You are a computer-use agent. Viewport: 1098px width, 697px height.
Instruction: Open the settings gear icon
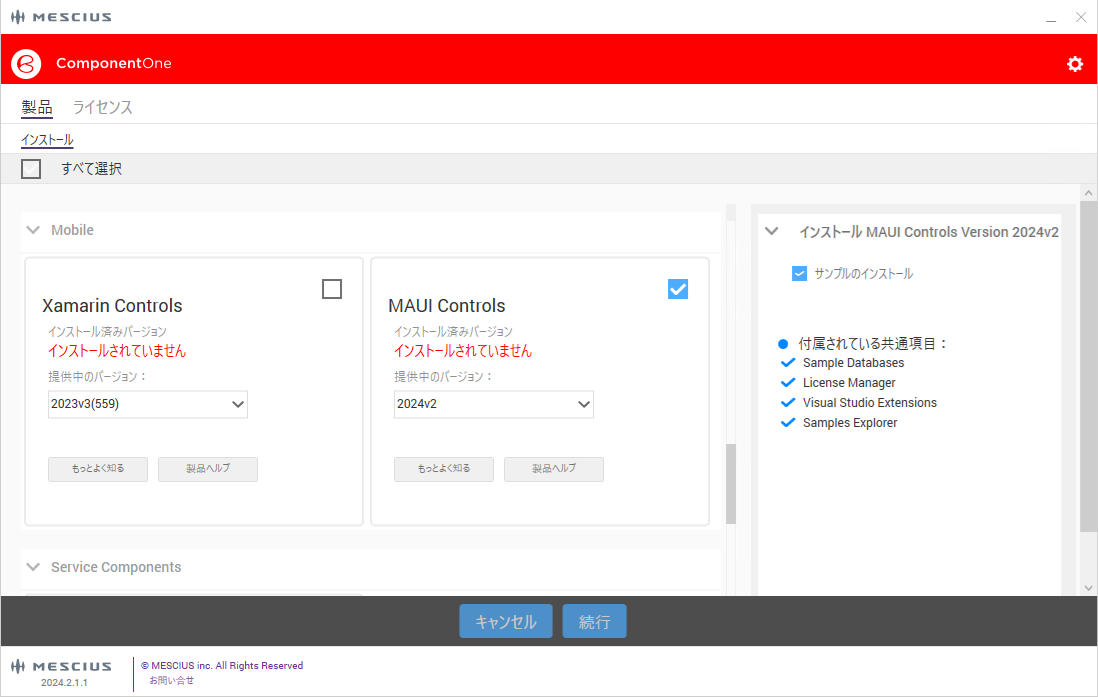(x=1075, y=64)
